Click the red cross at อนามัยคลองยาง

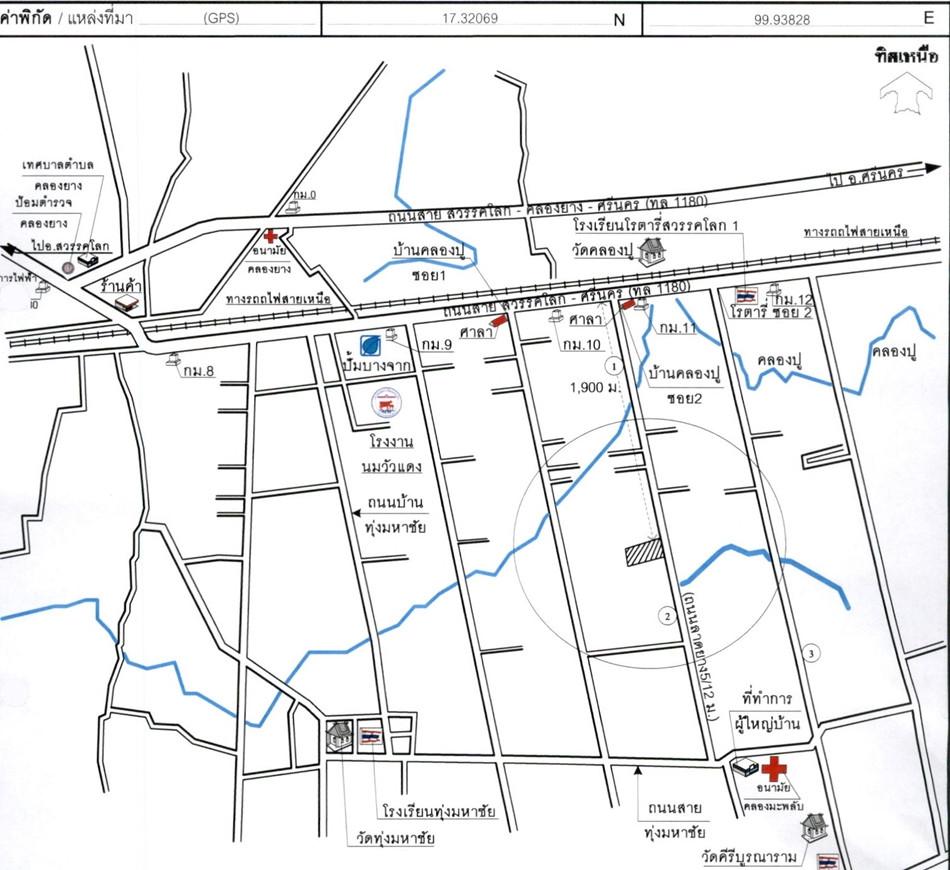(x=270, y=233)
